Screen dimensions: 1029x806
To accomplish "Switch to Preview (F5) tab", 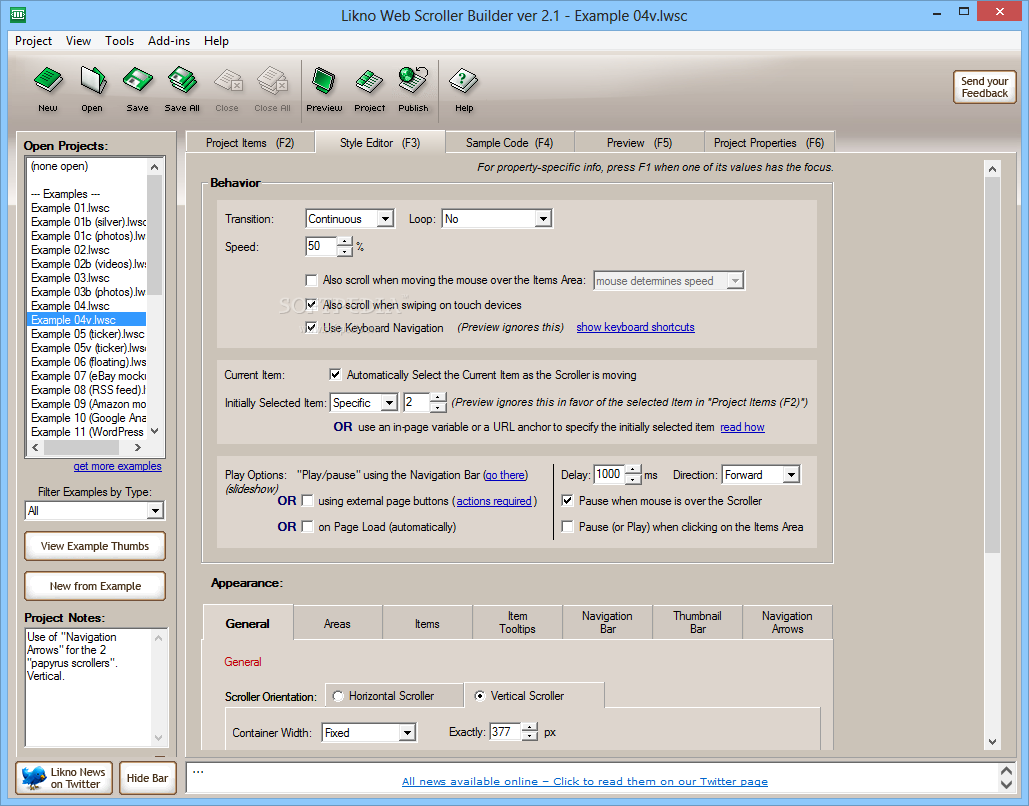I will coord(639,142).
